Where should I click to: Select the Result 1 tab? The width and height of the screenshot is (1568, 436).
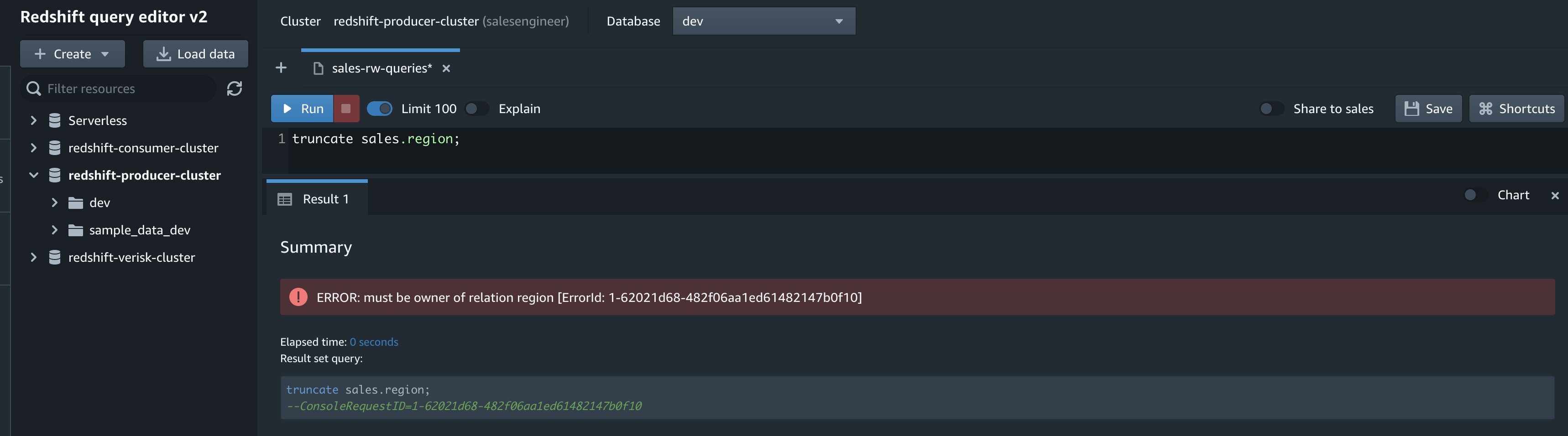point(317,199)
